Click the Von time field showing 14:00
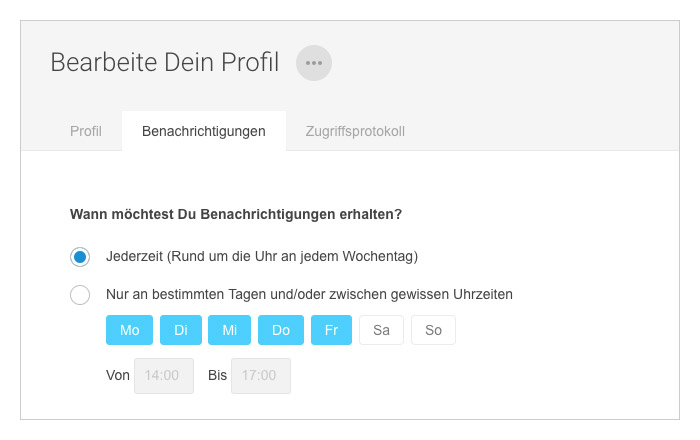The width and height of the screenshot is (700, 440). tap(164, 376)
